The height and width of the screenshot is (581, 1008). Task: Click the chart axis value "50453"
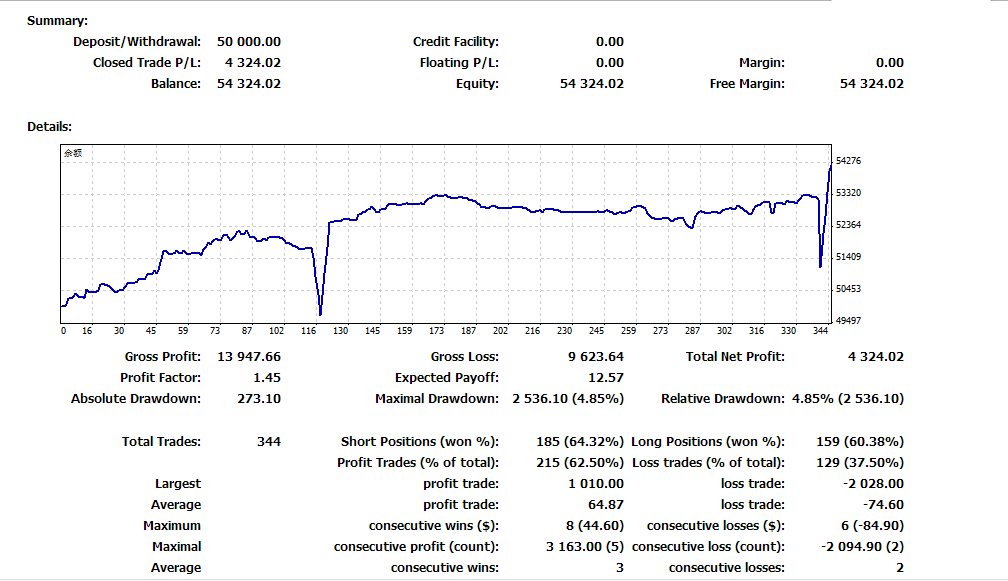coord(849,289)
